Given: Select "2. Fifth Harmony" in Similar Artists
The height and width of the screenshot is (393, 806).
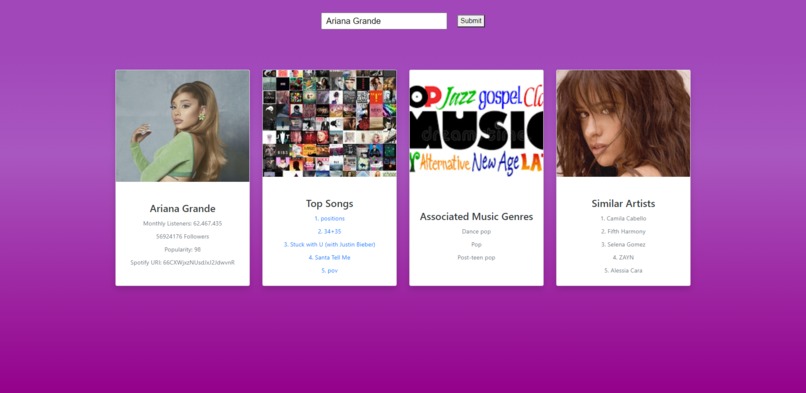Looking at the screenshot, I should [623, 232].
